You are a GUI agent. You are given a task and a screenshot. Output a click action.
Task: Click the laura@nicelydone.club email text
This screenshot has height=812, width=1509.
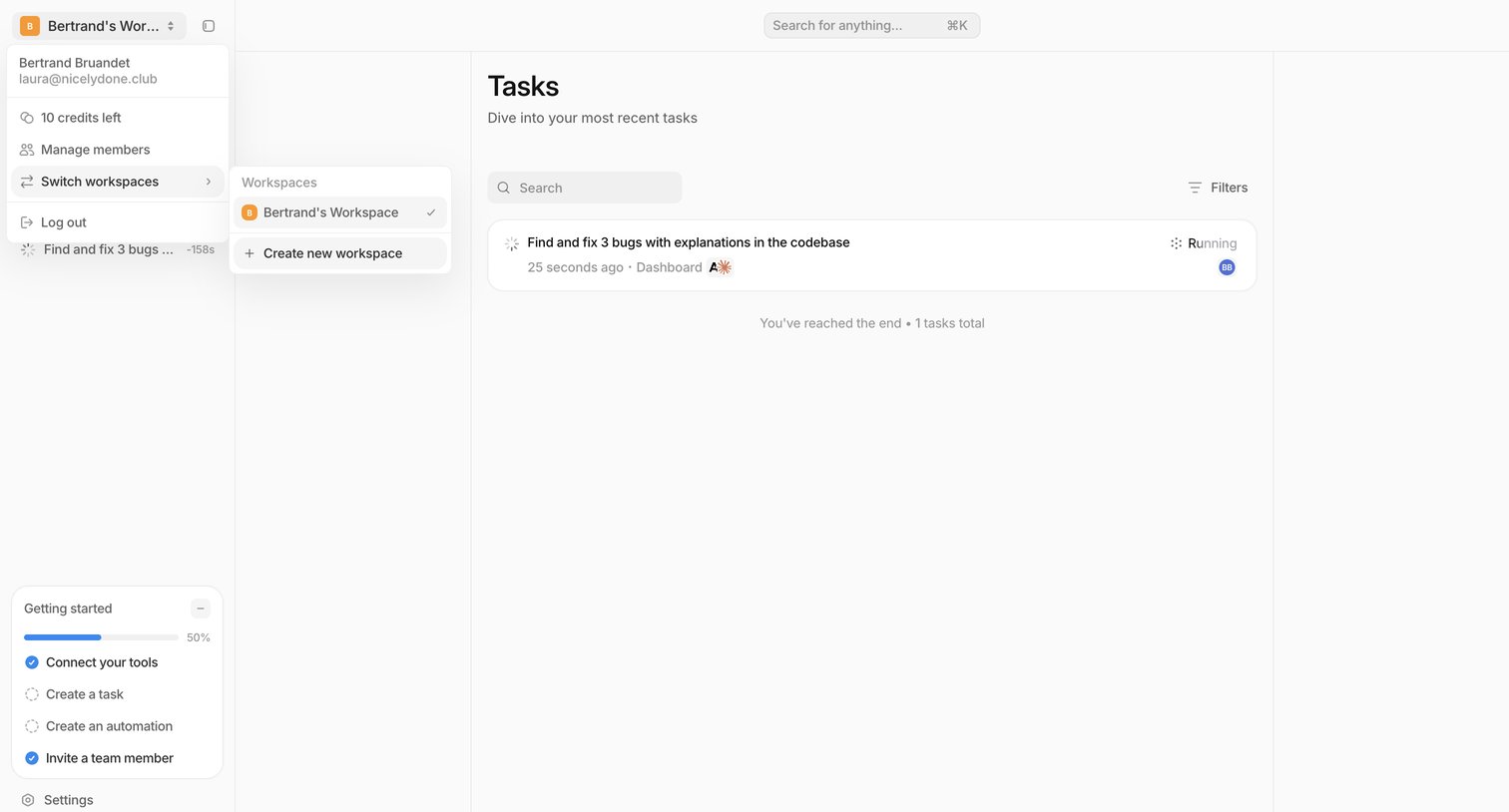tap(88, 79)
